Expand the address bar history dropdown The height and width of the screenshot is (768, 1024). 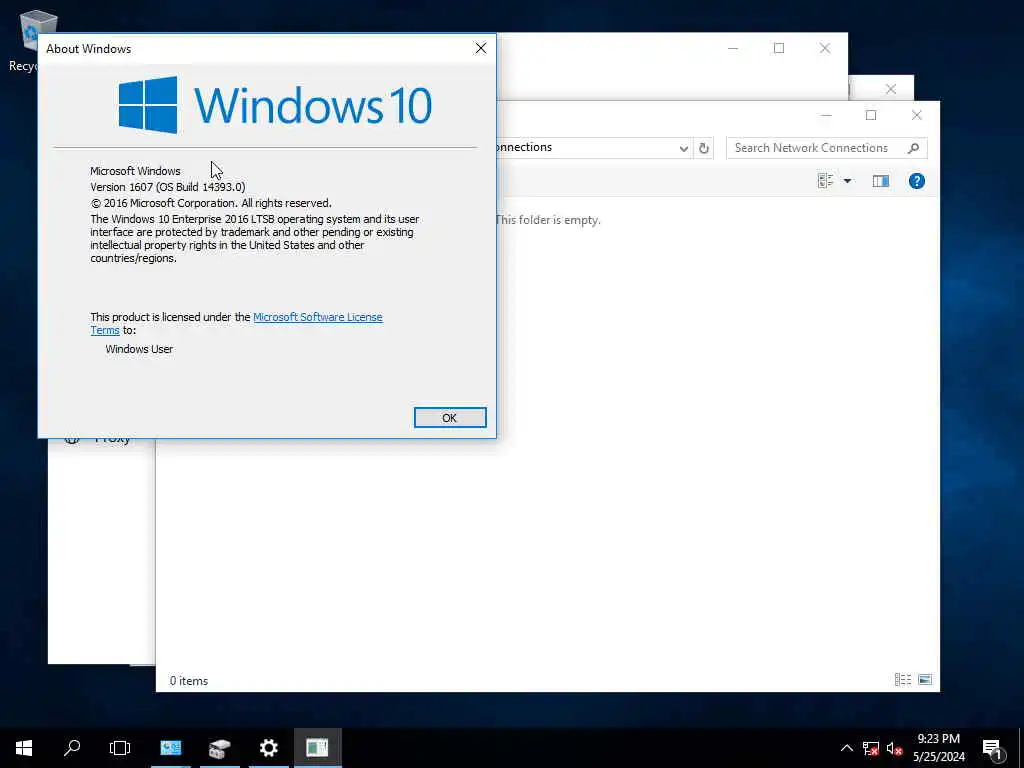pyautogui.click(x=683, y=148)
